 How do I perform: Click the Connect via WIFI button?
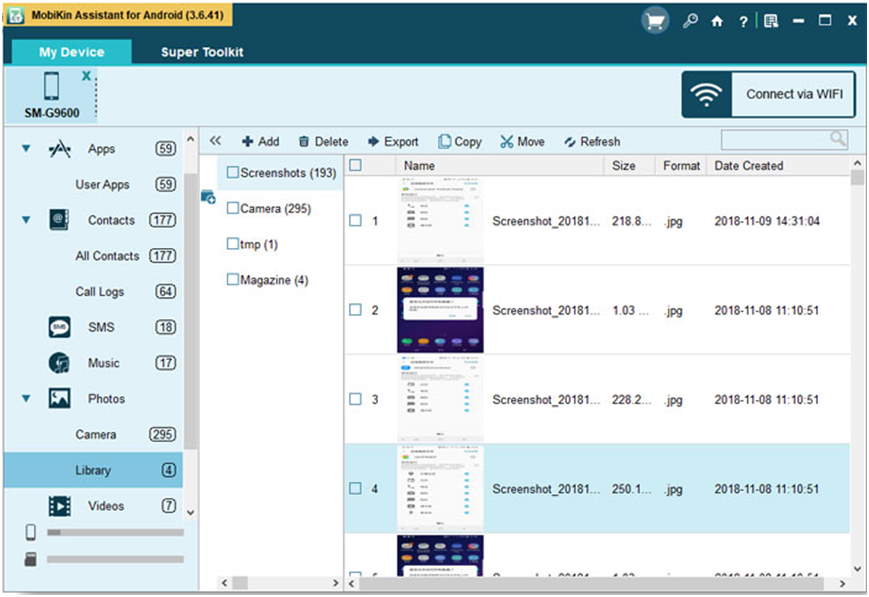768,95
